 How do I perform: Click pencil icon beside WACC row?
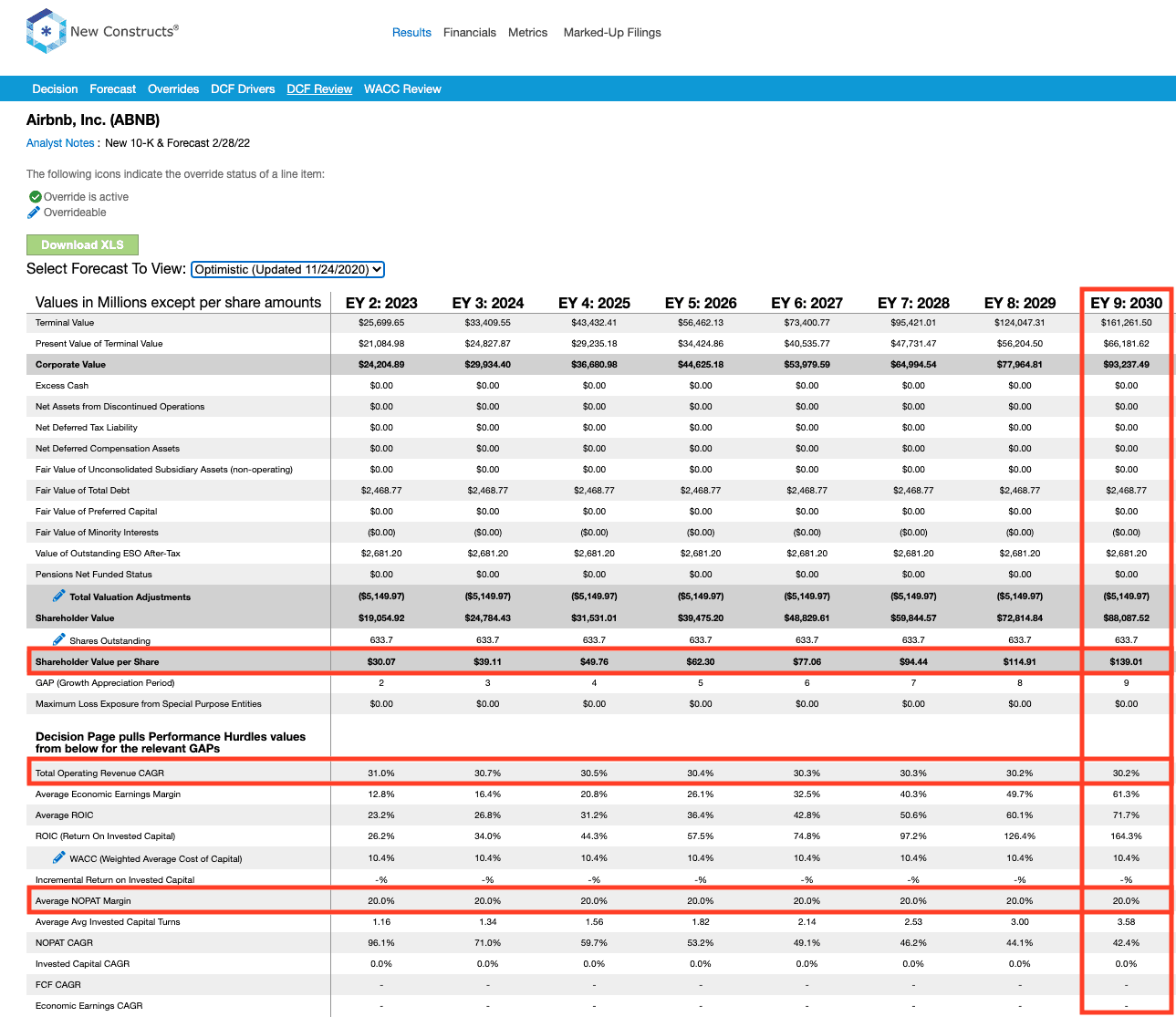coord(58,857)
